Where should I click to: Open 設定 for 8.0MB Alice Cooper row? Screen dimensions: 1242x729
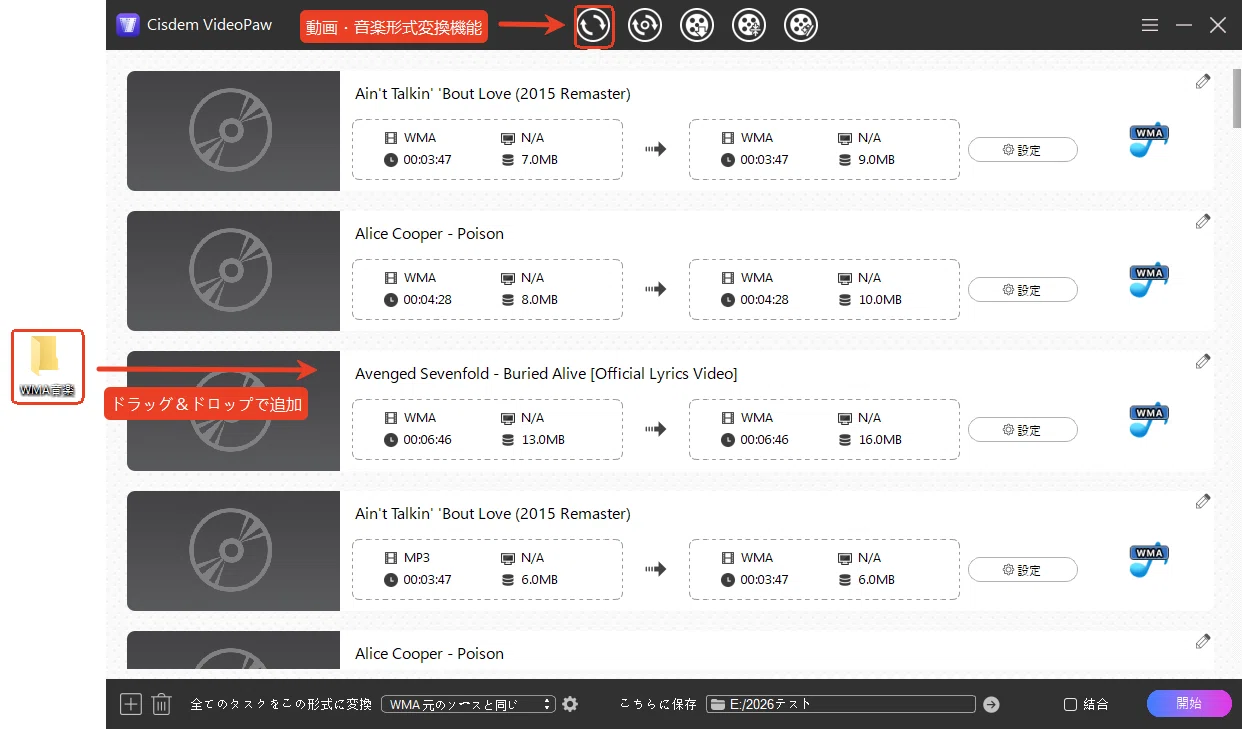click(x=1022, y=290)
